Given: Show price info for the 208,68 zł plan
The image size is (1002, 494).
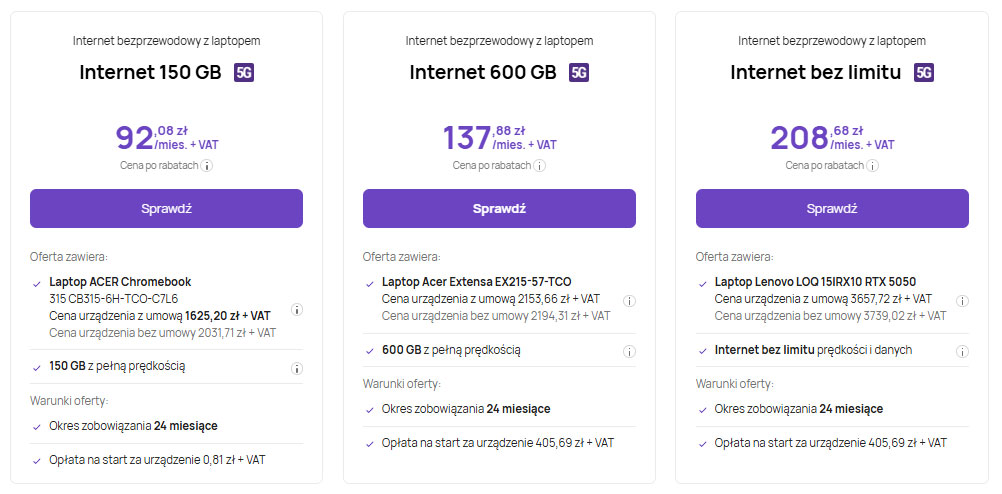Looking at the screenshot, I should point(873,166).
